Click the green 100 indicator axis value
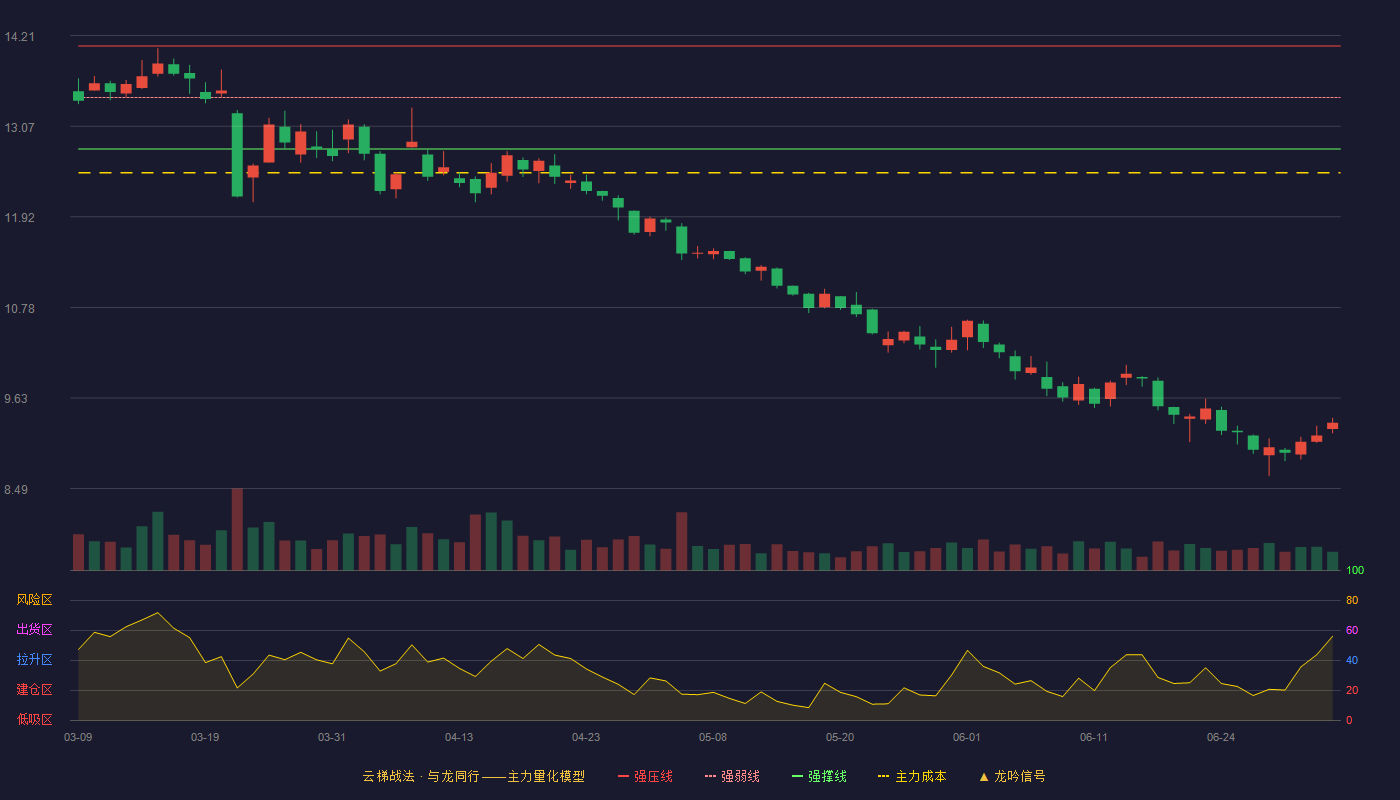 coord(1355,570)
